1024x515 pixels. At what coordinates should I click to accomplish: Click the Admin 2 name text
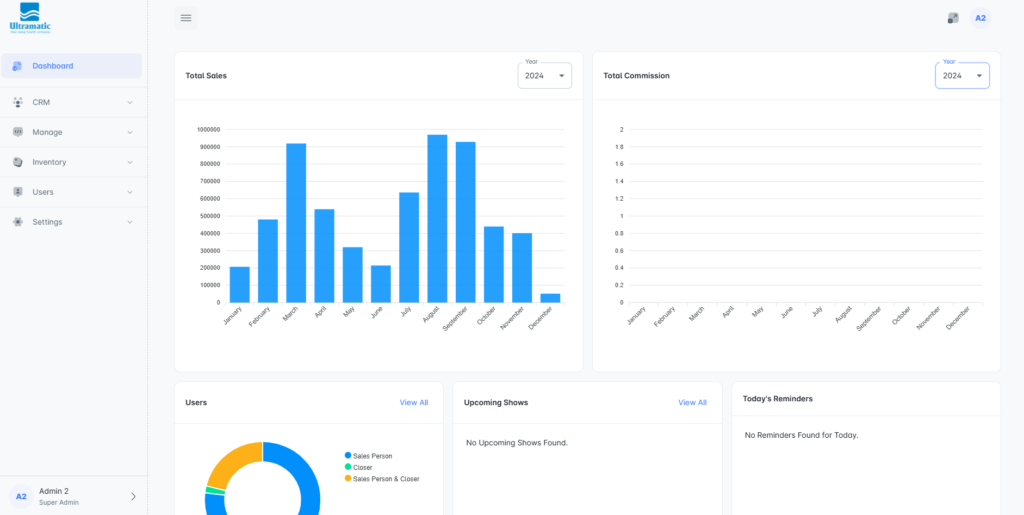point(54,491)
